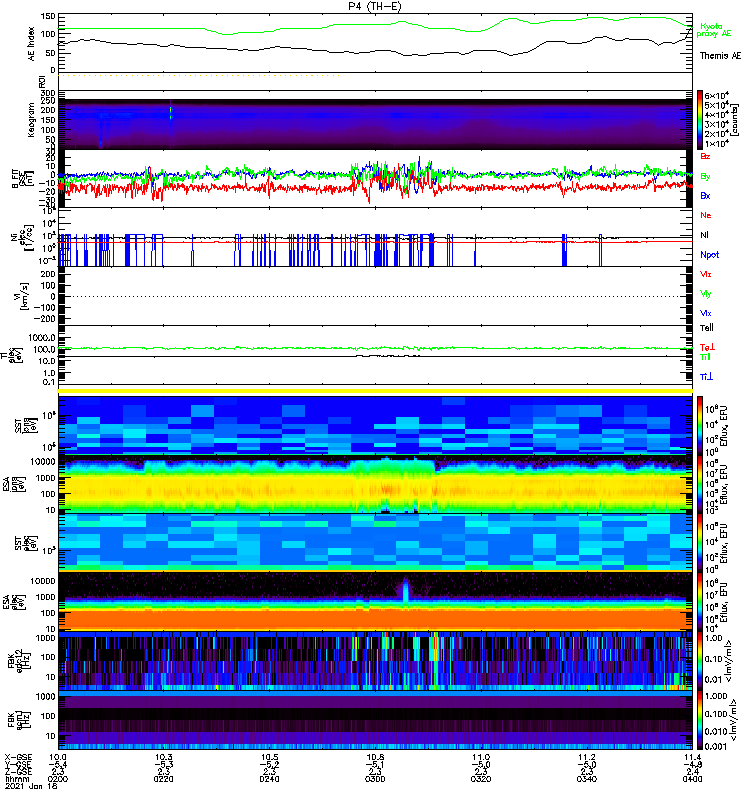Click the bright spike in the Keogram panel
The width and height of the screenshot is (750, 800).
click(171, 113)
